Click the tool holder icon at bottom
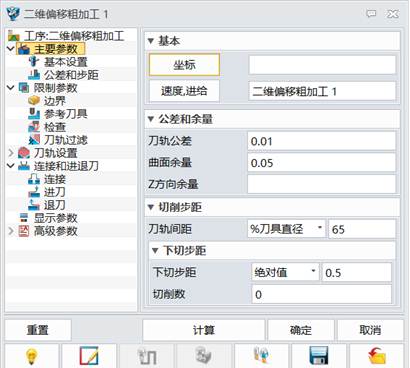This screenshot has width=410, height=368. (261, 356)
